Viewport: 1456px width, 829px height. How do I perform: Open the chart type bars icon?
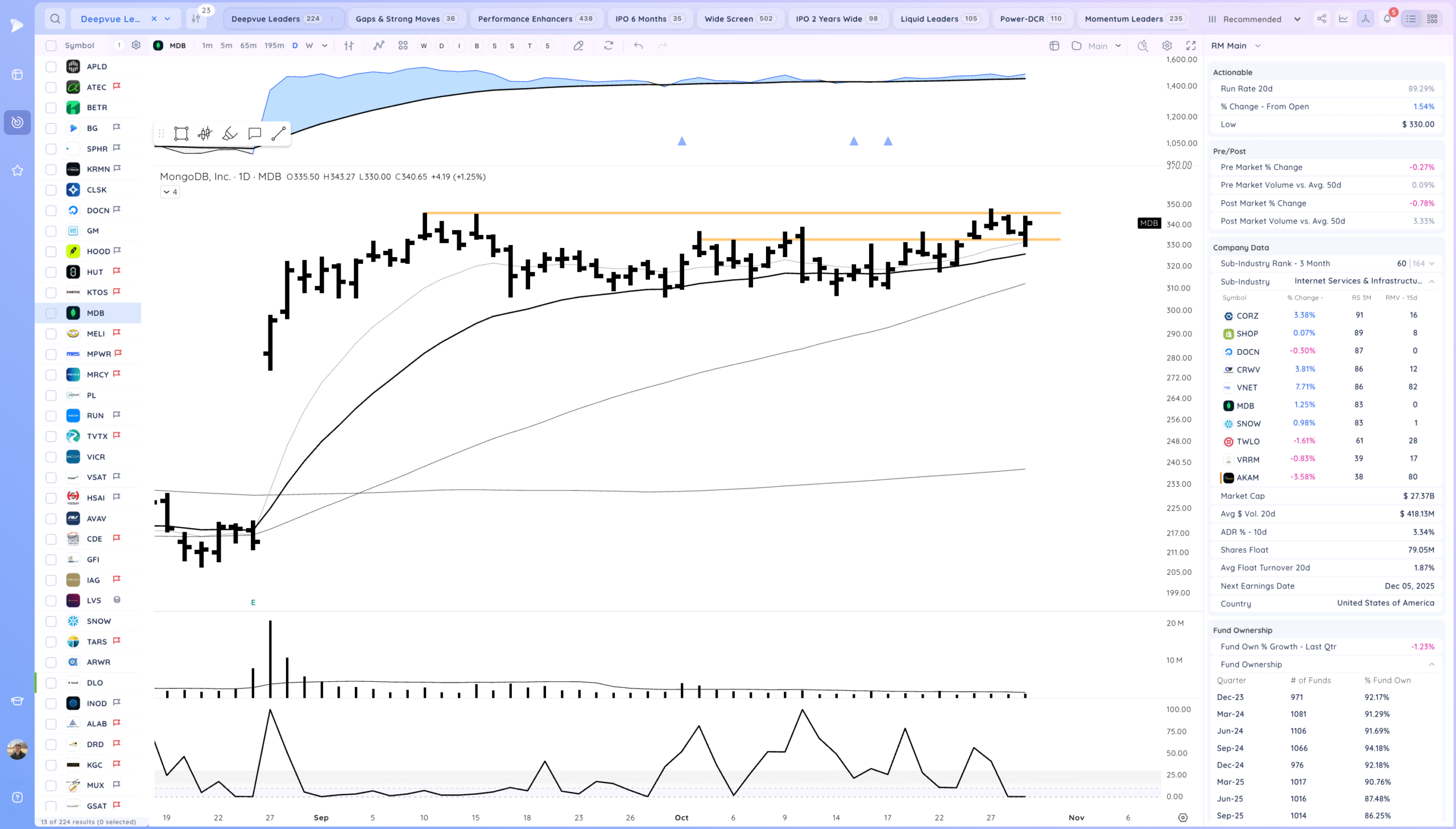click(x=349, y=45)
